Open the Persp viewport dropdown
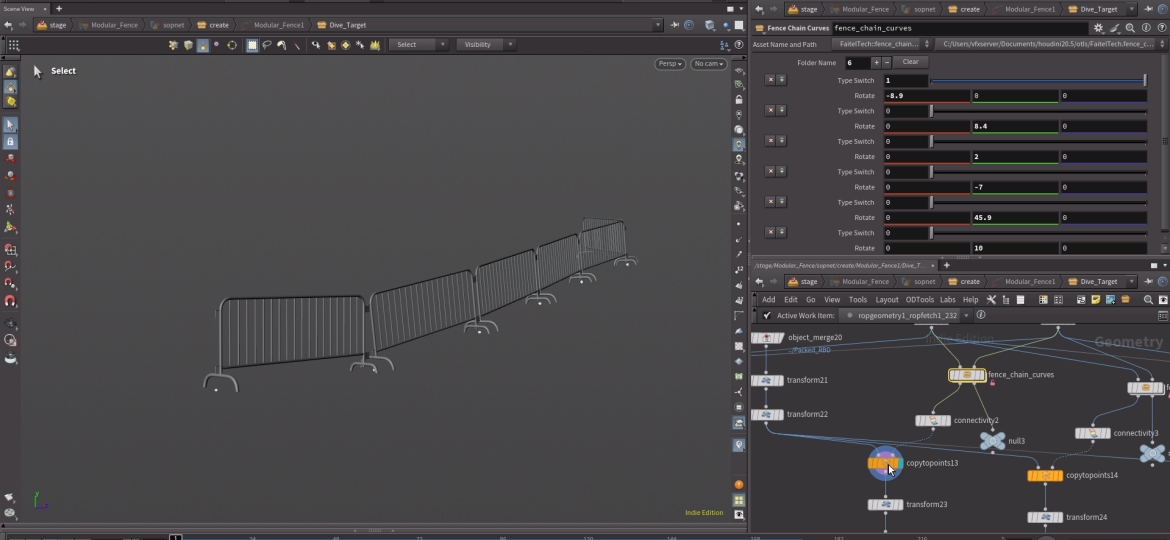The height and width of the screenshot is (540, 1170). [669, 64]
